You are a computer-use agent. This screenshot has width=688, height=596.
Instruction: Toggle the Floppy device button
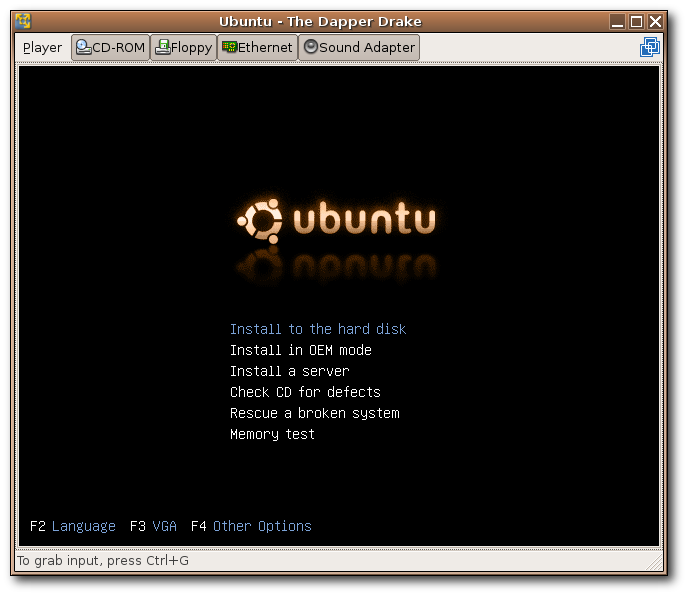(183, 47)
